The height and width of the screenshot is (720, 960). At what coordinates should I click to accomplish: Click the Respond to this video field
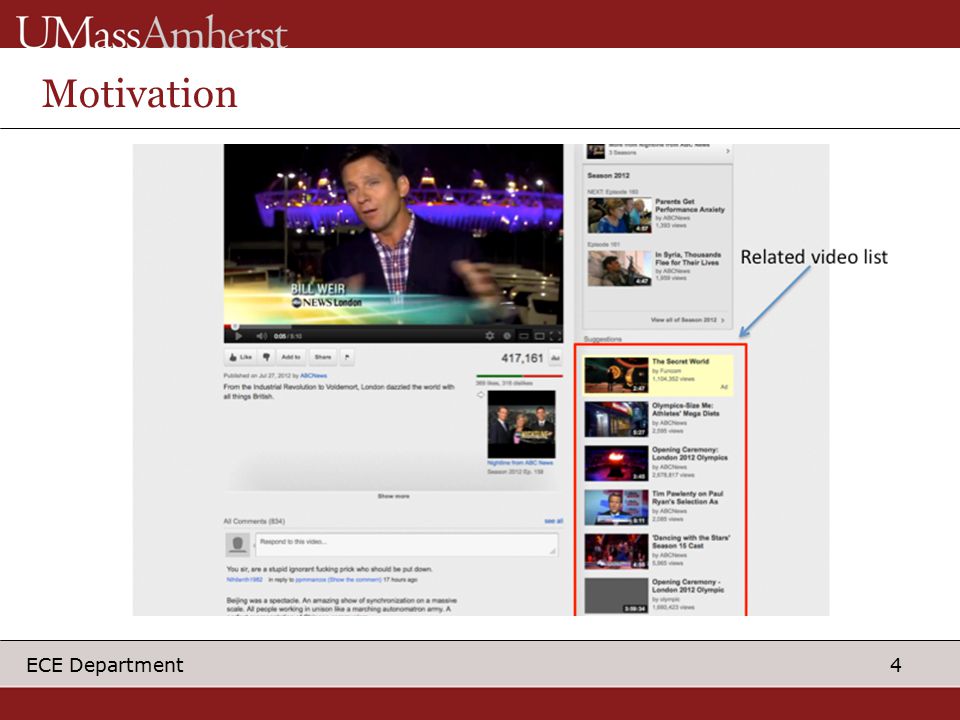[x=407, y=544]
